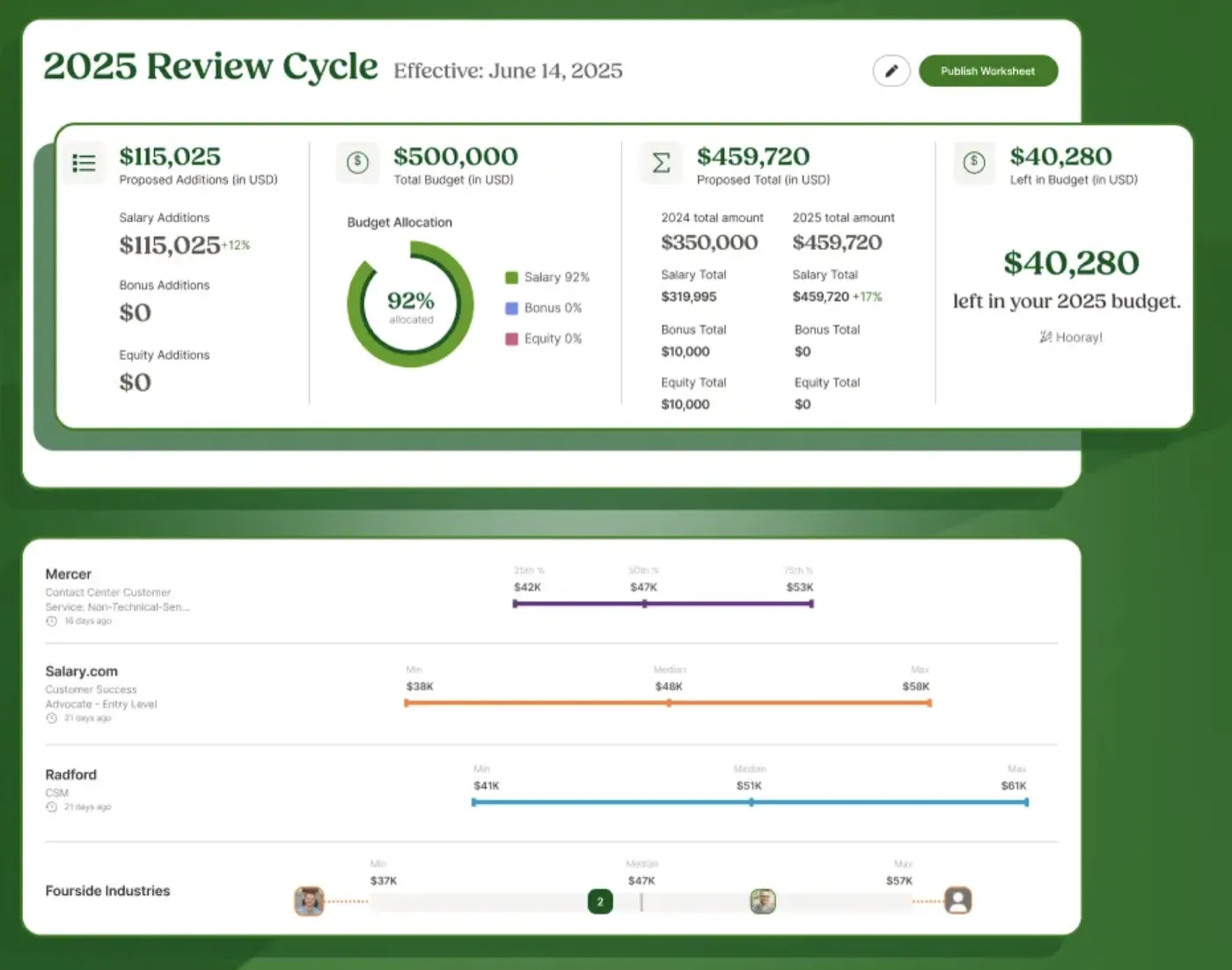Click the clock icon under Mercer
Viewport: 1232px width, 970px height.
pyautogui.click(x=51, y=621)
